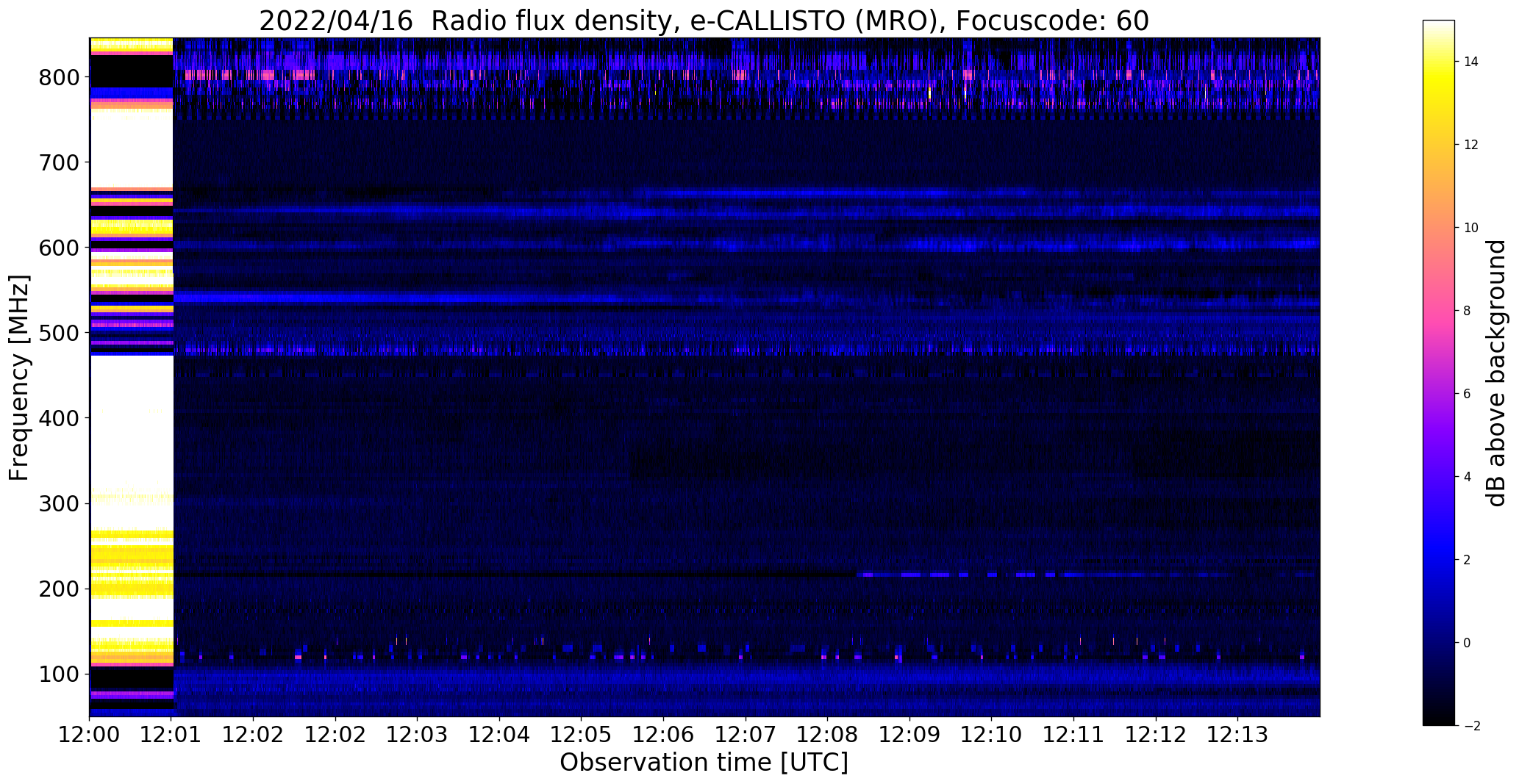Click the 8 tick on the colorbar
Image resolution: width=1519 pixels, height=784 pixels.
click(1467, 311)
